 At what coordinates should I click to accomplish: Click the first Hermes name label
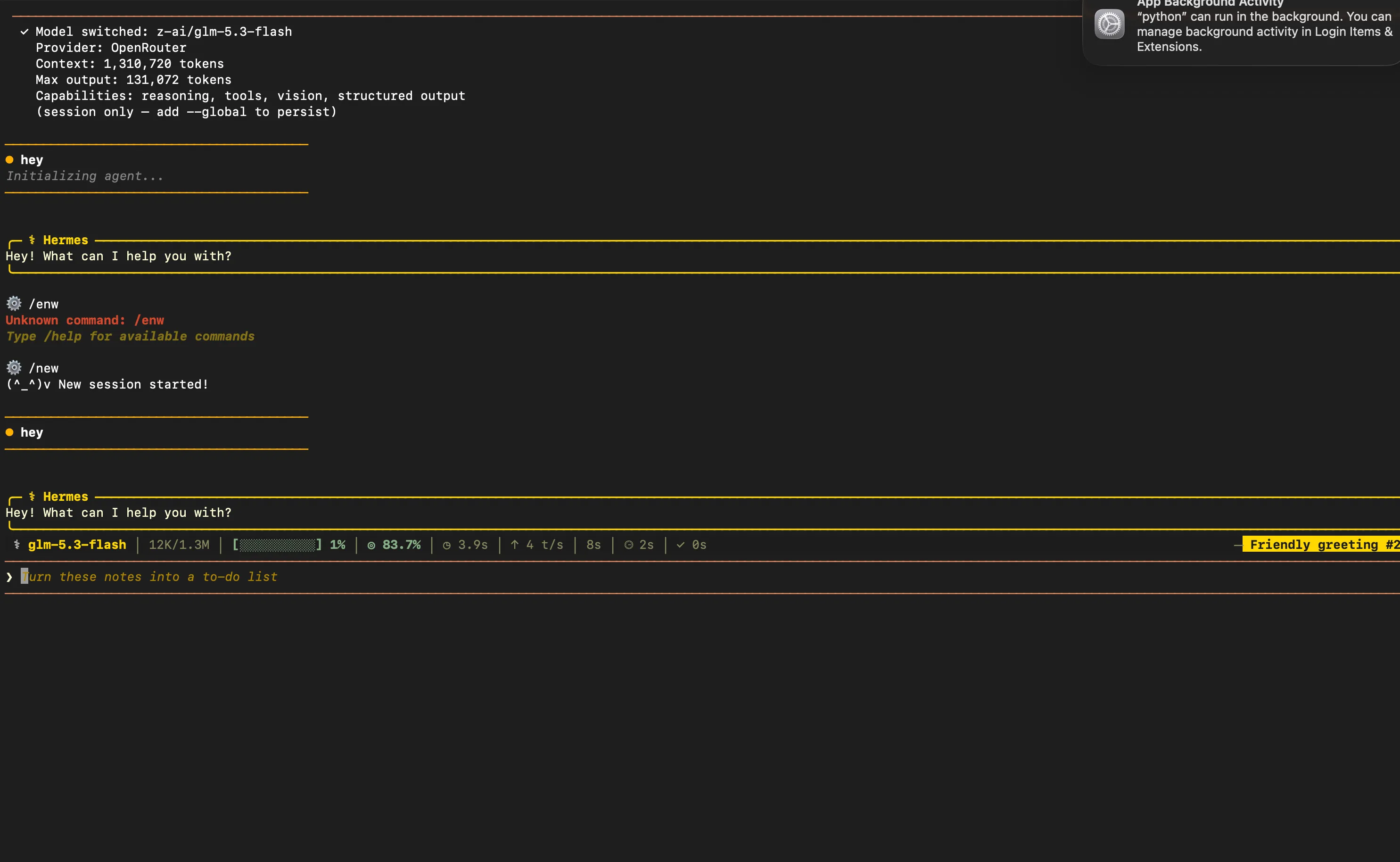click(x=66, y=240)
